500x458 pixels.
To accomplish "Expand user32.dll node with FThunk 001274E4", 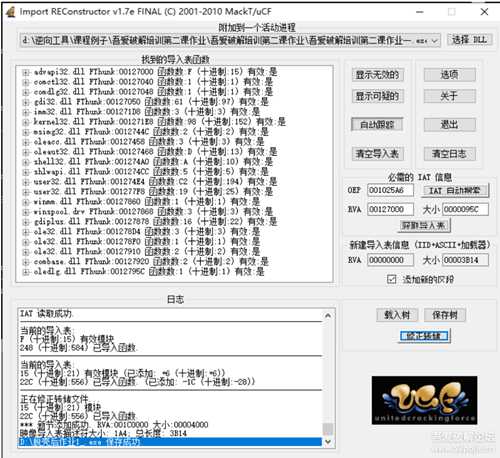I will [26, 182].
